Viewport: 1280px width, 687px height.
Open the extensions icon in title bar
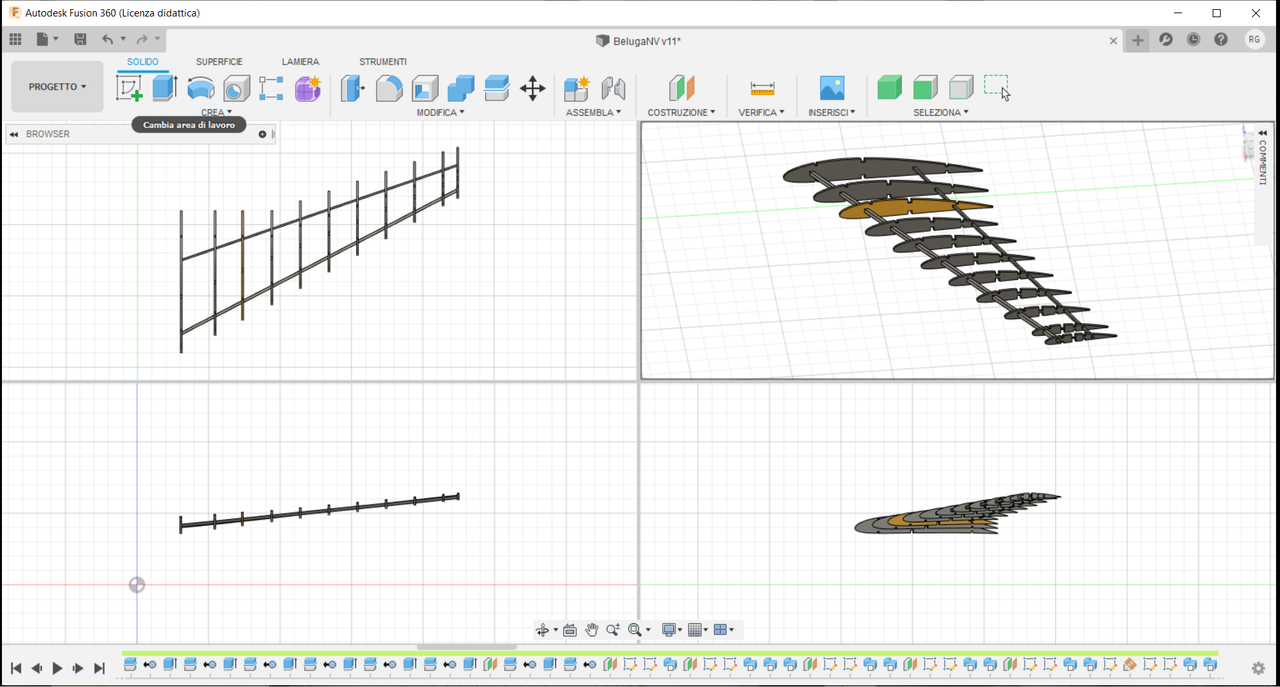1166,40
